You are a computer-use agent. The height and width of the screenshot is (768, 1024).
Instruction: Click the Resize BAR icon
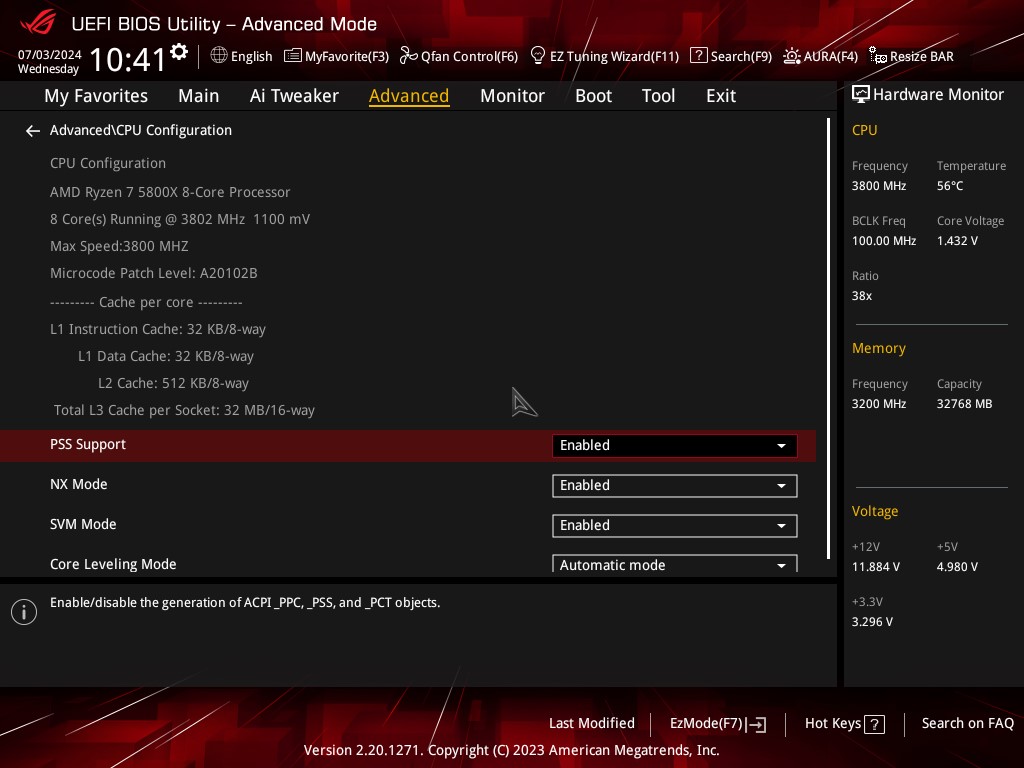[x=878, y=56]
